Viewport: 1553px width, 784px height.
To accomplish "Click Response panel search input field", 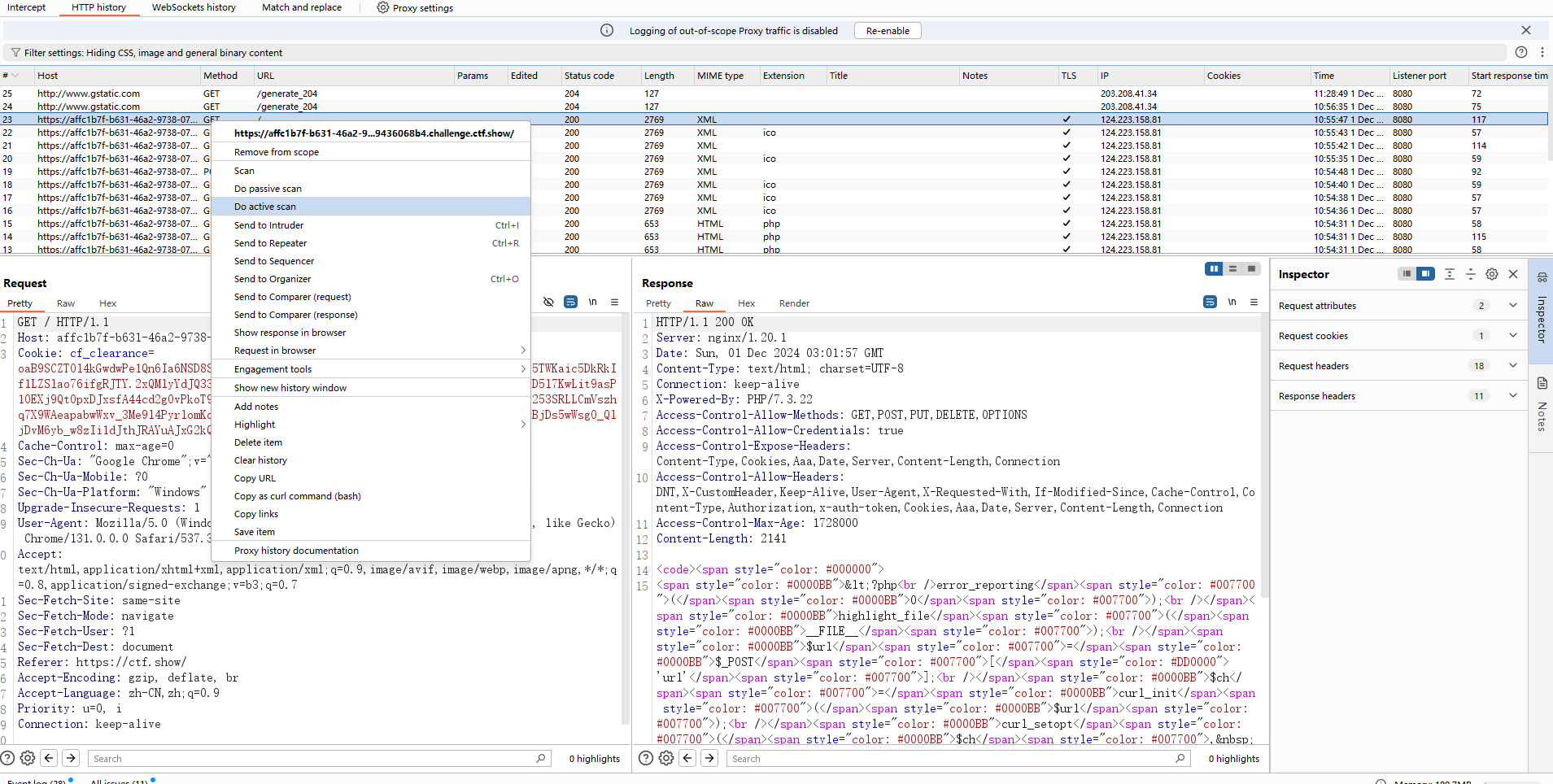I will pos(958,758).
